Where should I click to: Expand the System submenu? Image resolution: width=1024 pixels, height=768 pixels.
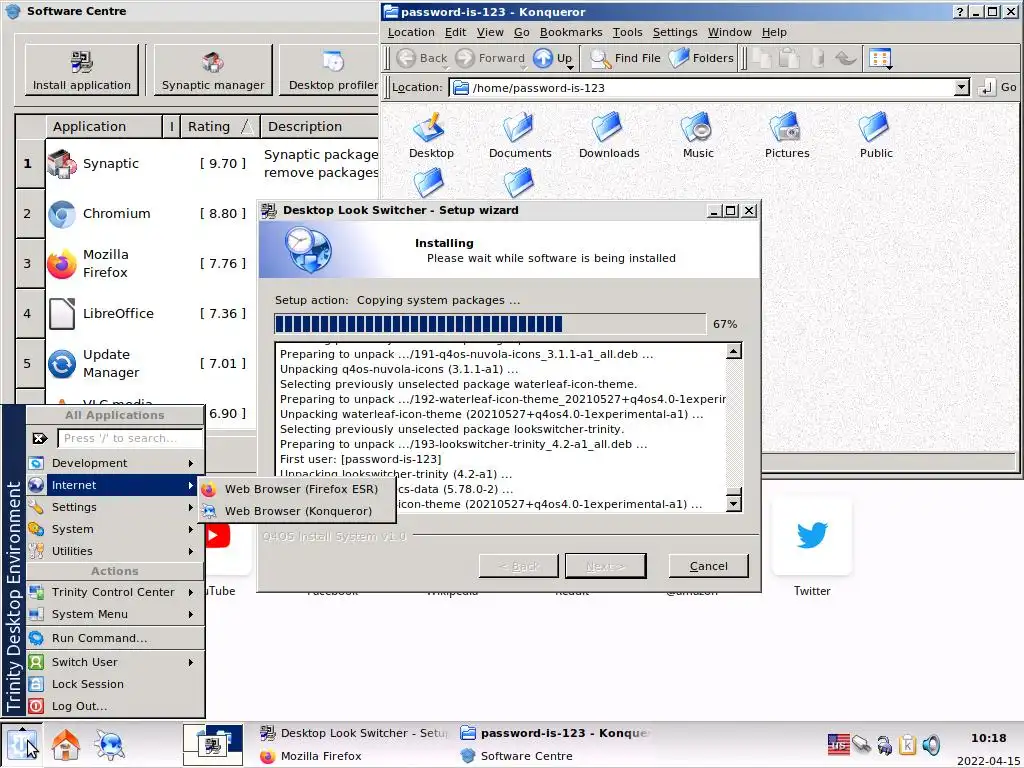(x=115, y=529)
